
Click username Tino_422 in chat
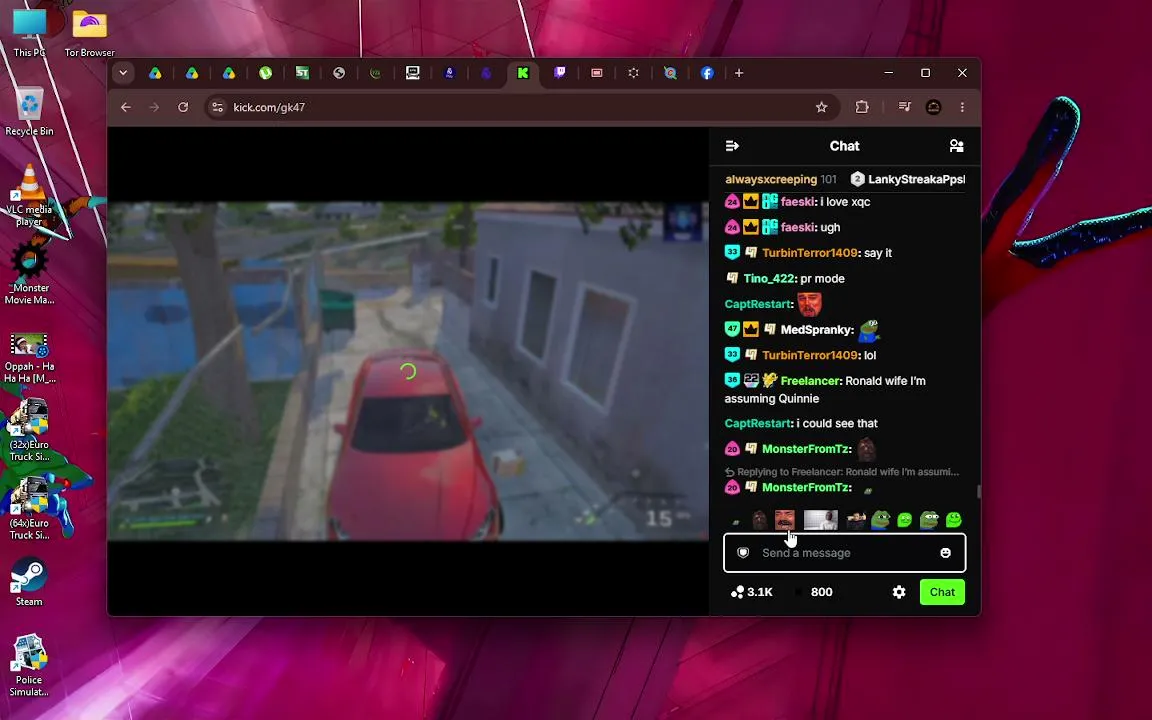pos(769,278)
